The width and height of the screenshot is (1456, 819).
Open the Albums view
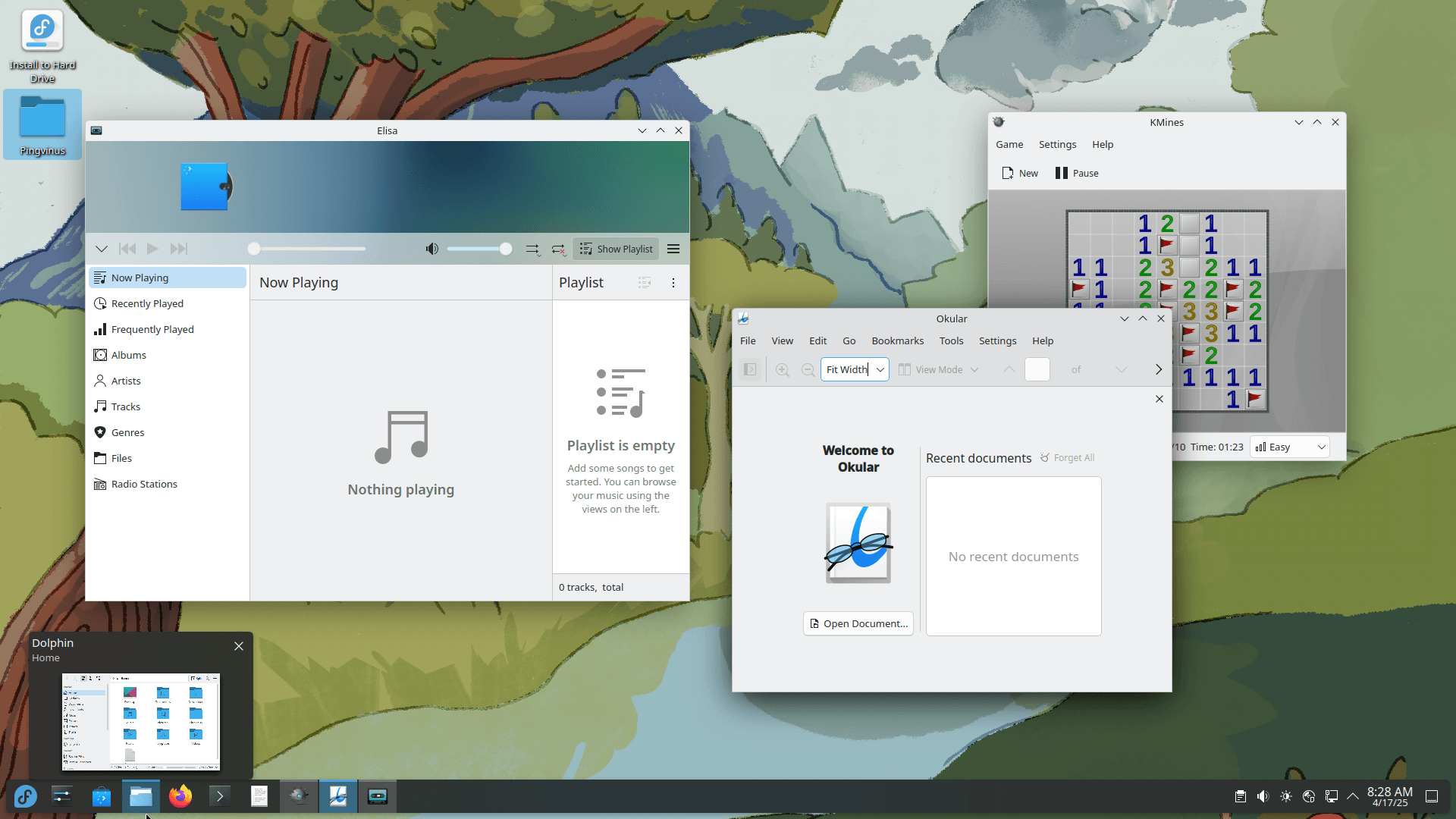point(168,355)
